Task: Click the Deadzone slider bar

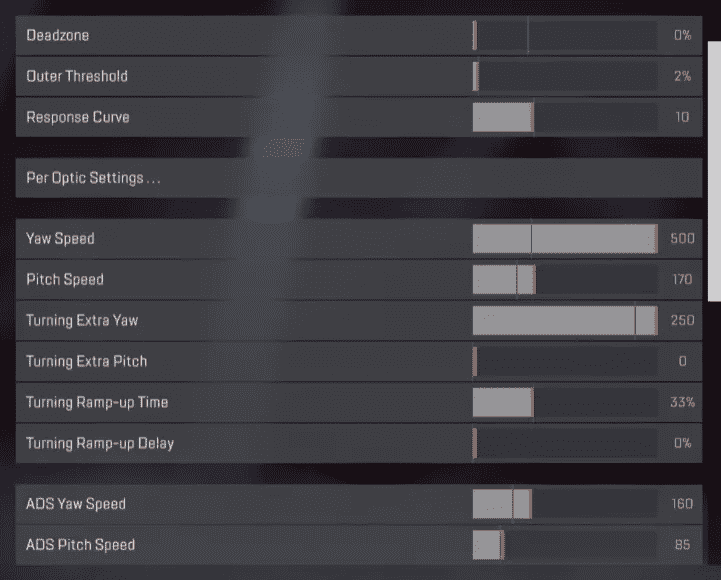Action: coord(565,35)
